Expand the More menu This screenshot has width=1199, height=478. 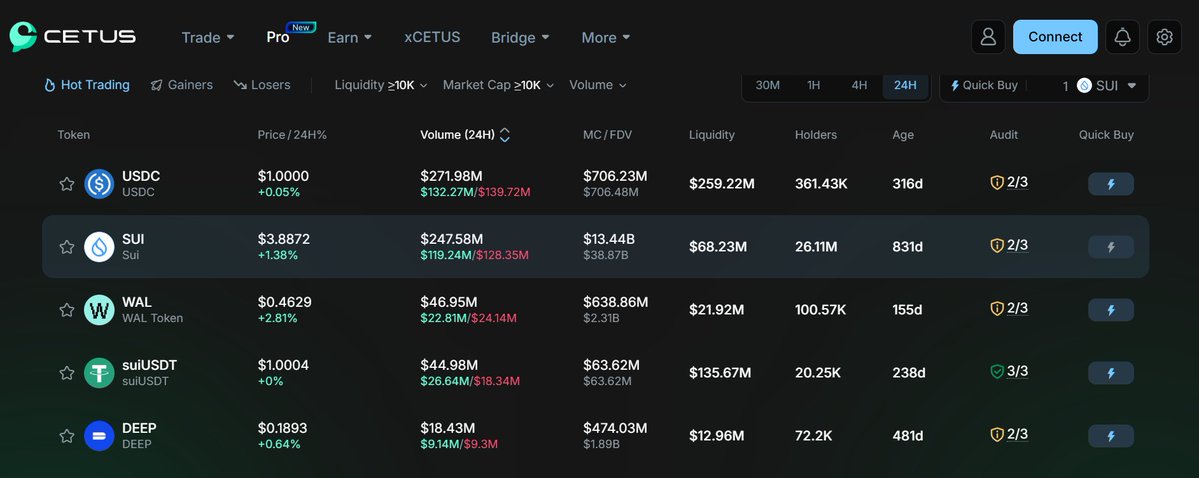coord(606,37)
